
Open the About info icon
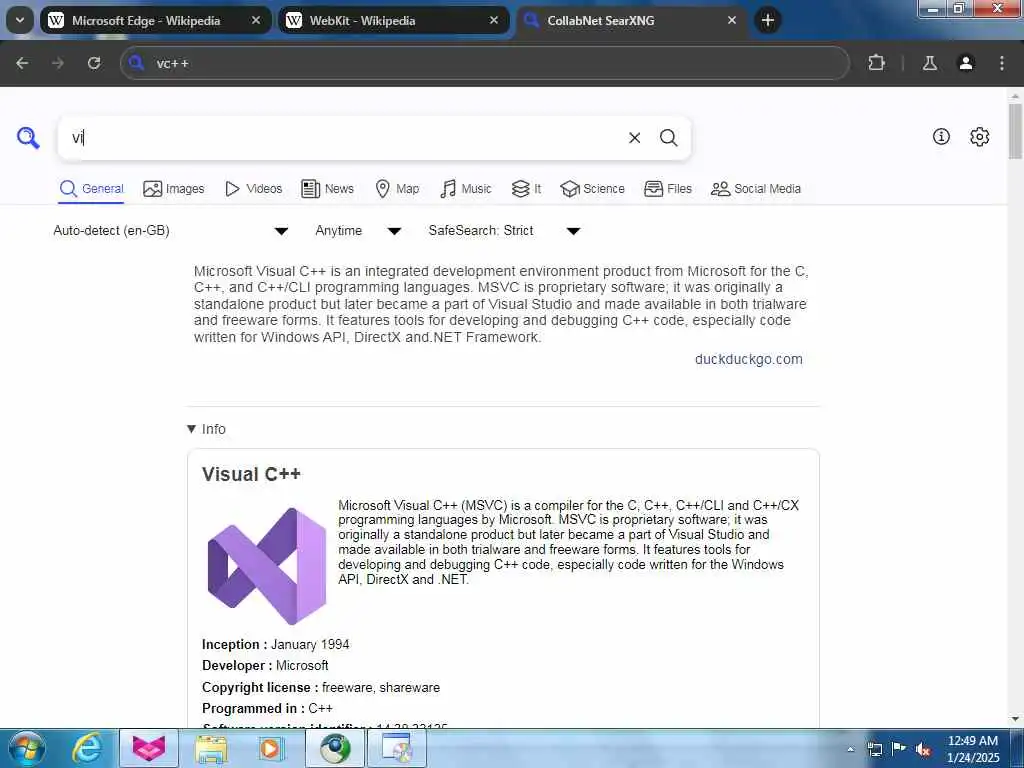(x=941, y=136)
